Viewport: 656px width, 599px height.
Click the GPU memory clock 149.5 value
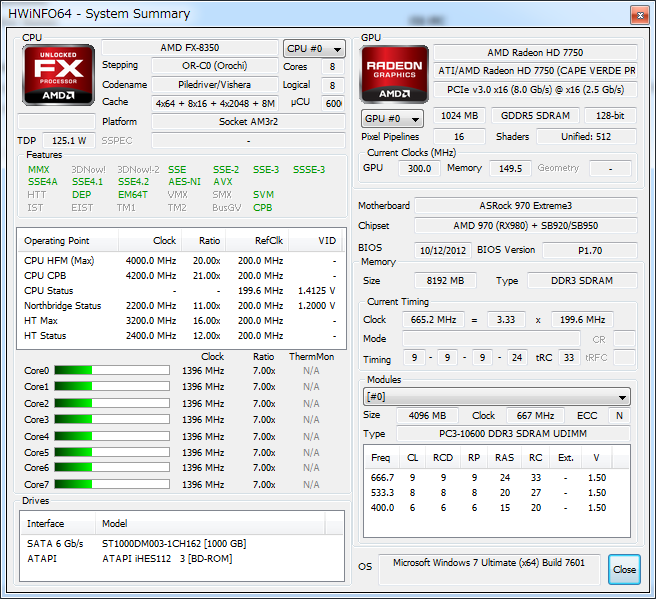pyautogui.click(x=510, y=169)
